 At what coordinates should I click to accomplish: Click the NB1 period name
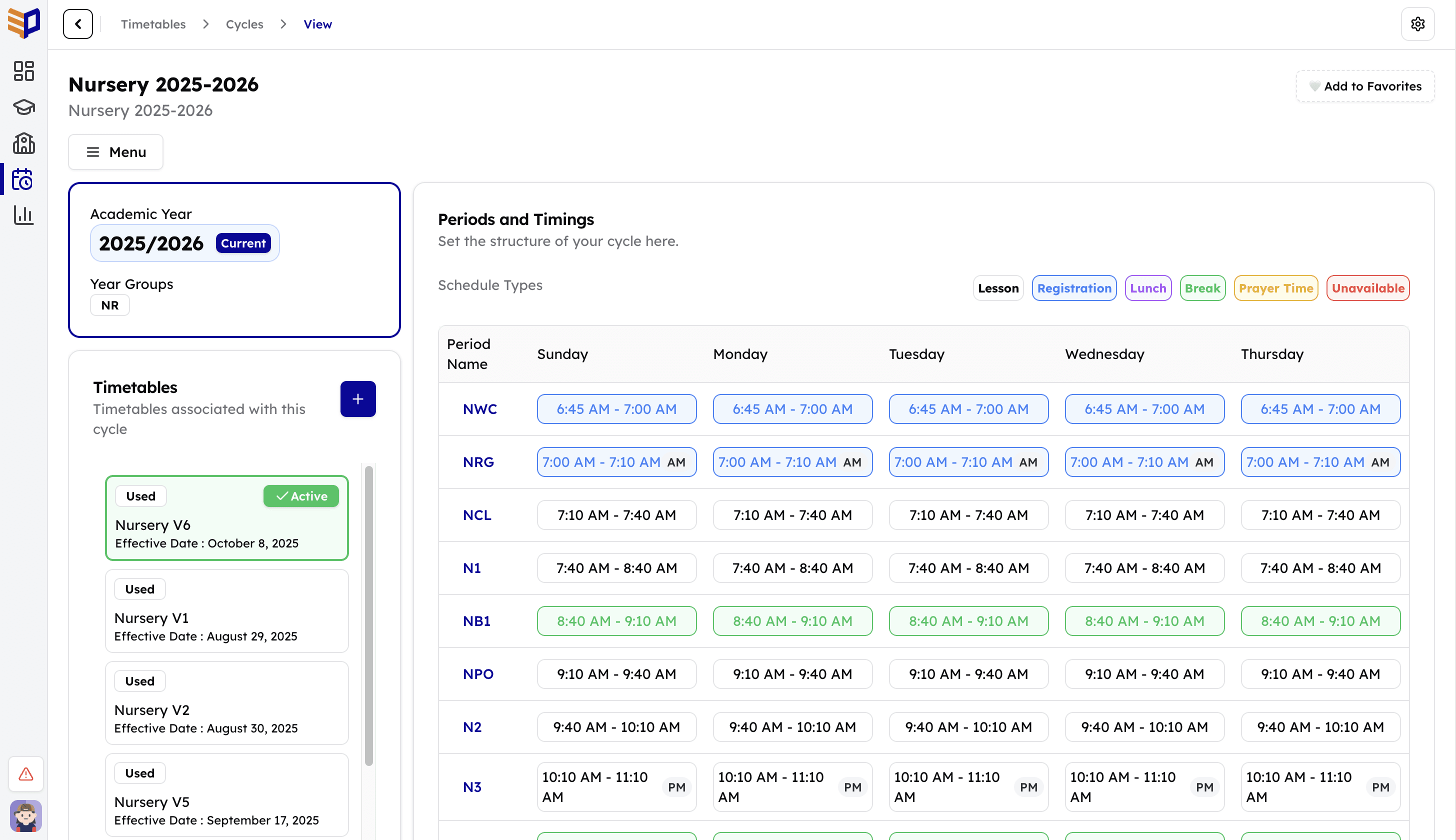(x=476, y=621)
